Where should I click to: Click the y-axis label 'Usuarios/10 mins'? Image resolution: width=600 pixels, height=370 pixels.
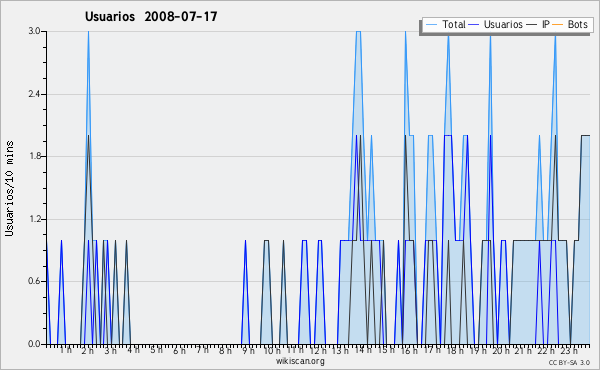(x=9, y=188)
